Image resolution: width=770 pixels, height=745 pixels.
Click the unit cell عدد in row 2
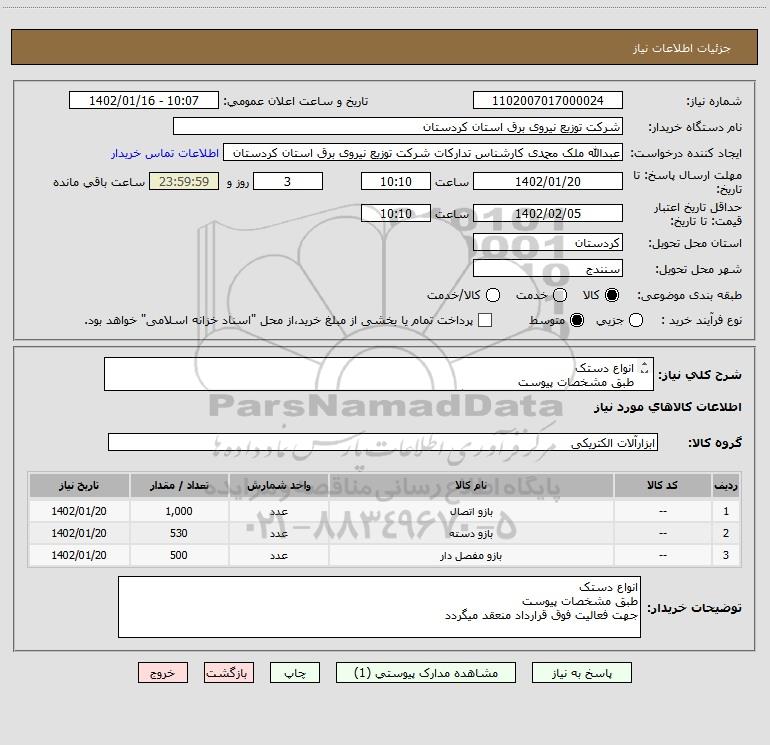pos(278,533)
